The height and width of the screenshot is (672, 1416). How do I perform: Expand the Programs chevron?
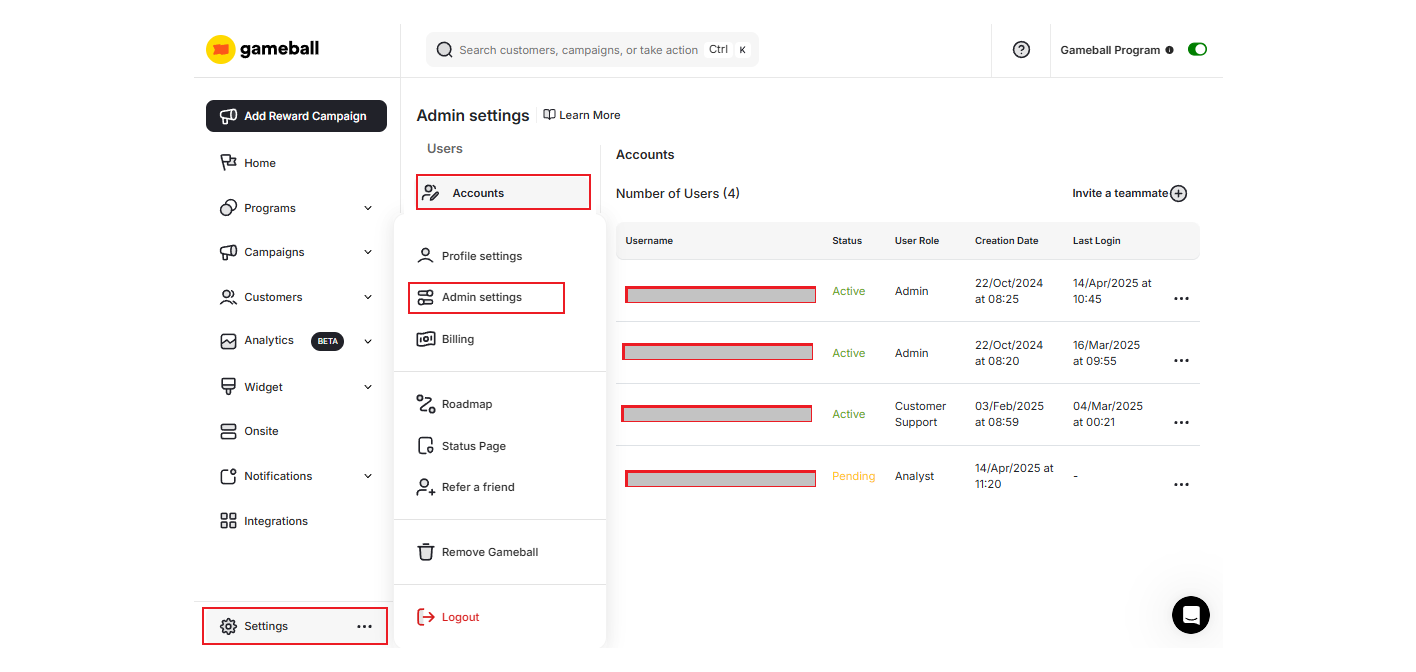tap(368, 208)
